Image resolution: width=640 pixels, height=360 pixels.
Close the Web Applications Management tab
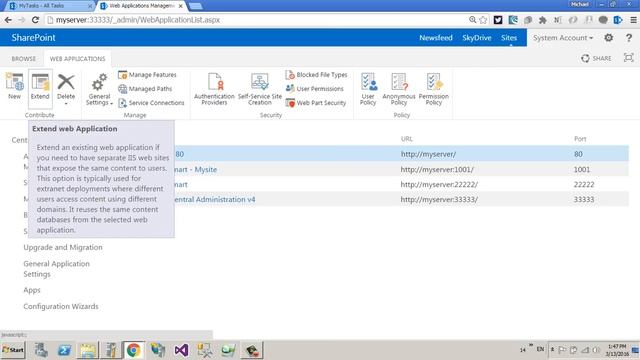[x=180, y=6]
